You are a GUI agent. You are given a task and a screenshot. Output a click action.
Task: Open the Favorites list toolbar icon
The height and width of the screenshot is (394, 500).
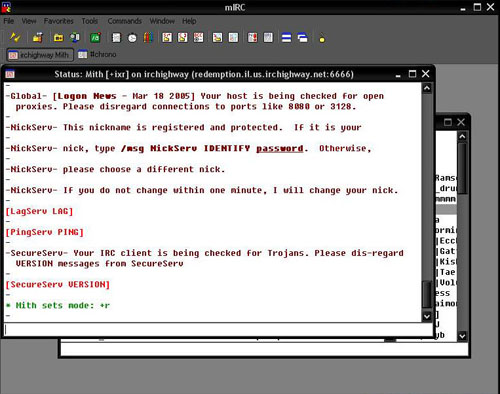point(75,38)
